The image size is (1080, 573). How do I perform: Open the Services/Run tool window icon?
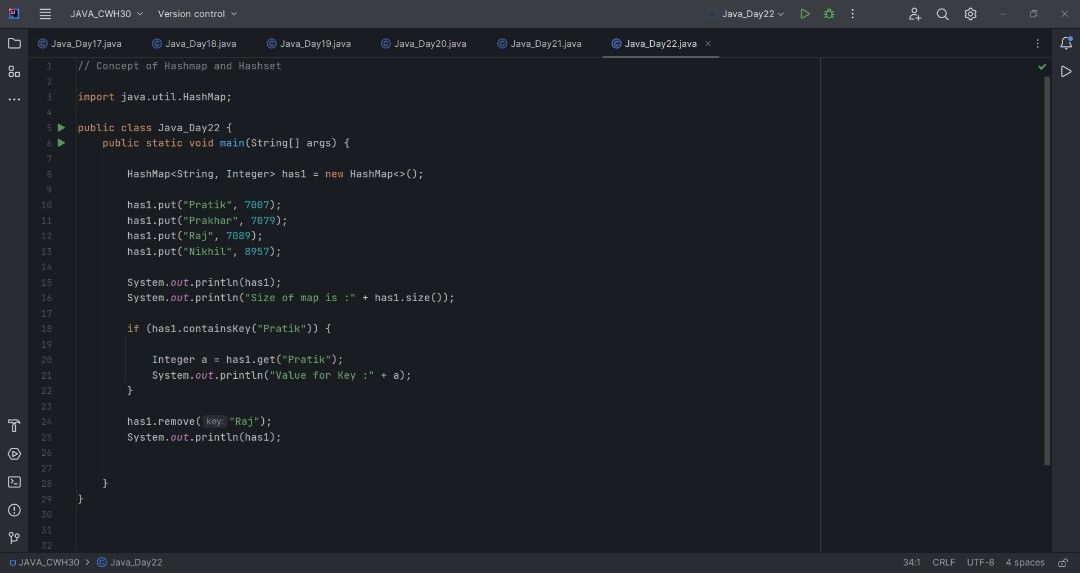(14, 454)
